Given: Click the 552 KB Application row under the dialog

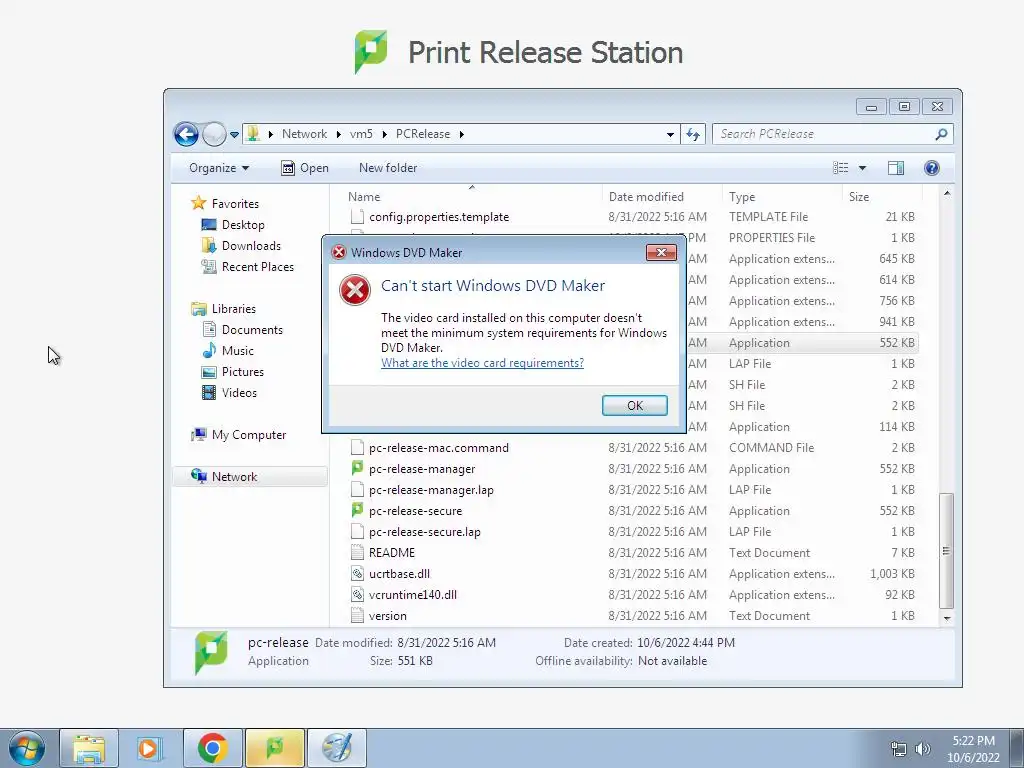Looking at the screenshot, I should tap(802, 343).
